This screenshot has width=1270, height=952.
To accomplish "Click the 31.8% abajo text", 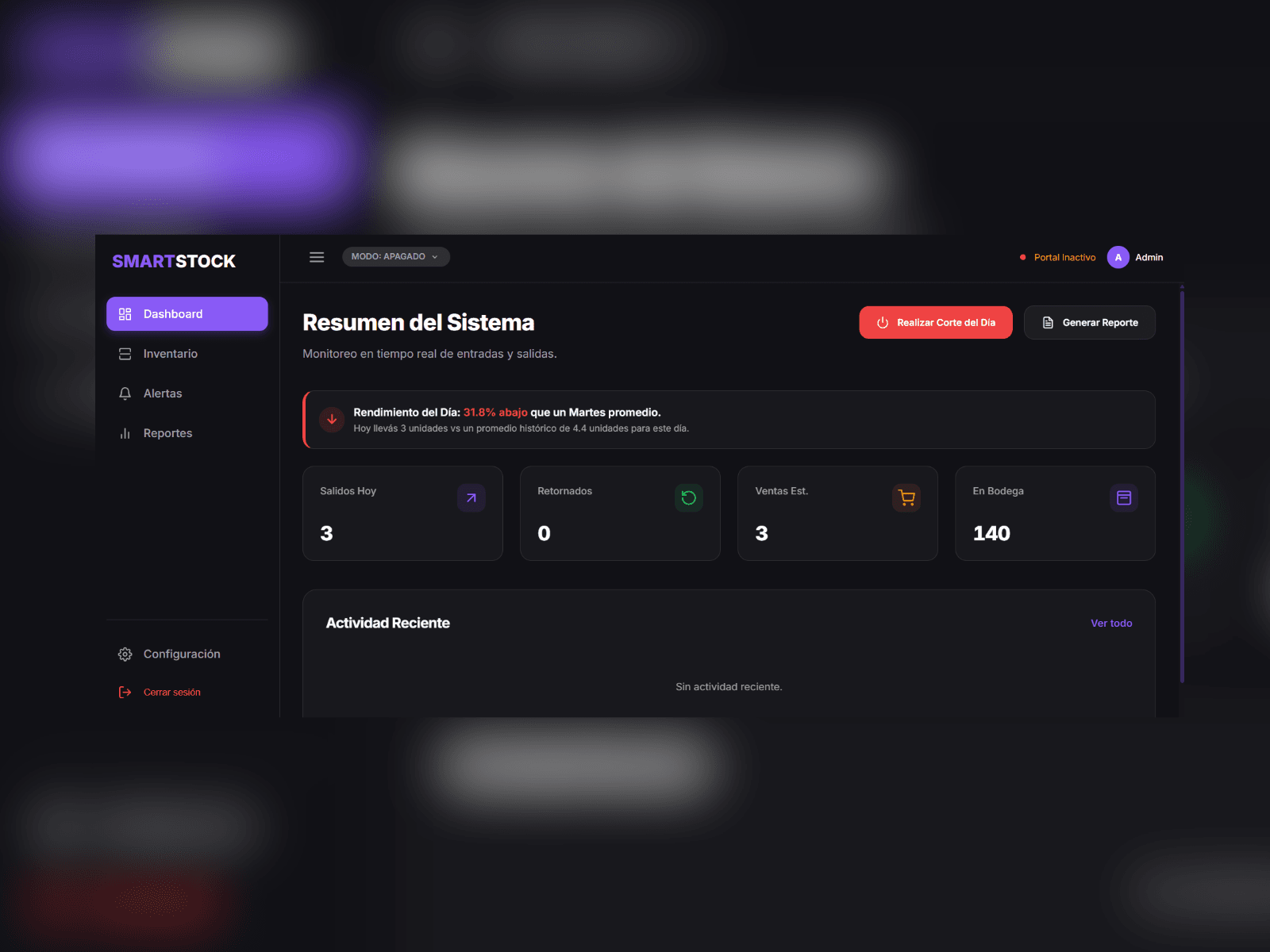I will (495, 413).
